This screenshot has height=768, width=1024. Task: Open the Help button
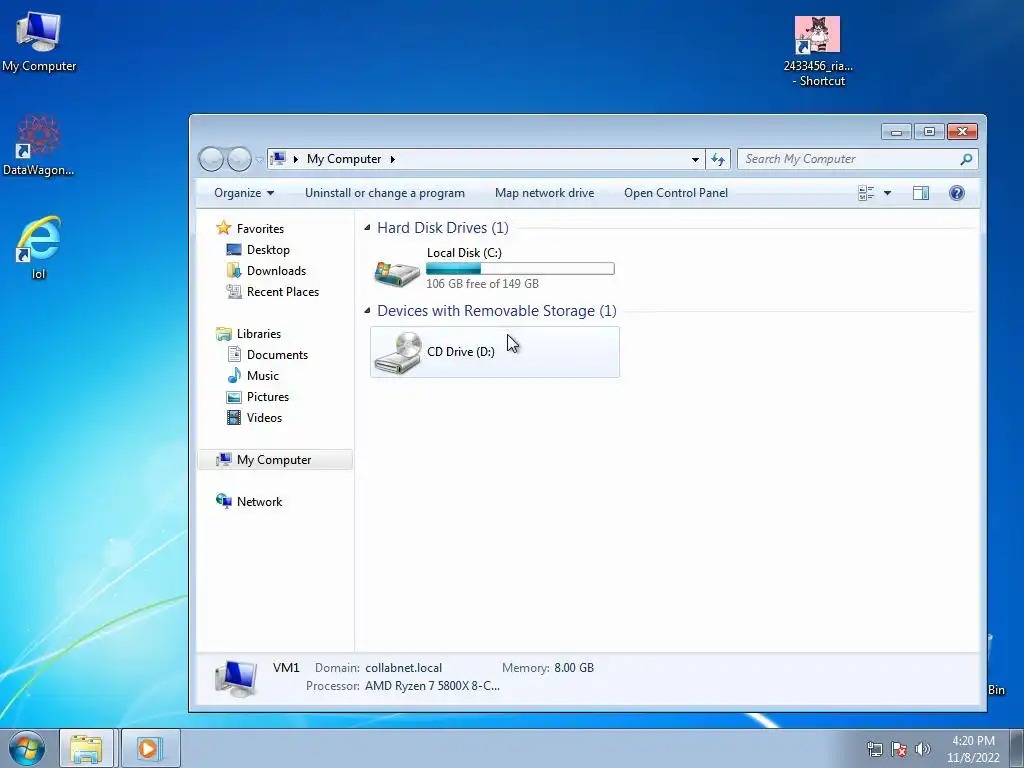click(x=957, y=193)
